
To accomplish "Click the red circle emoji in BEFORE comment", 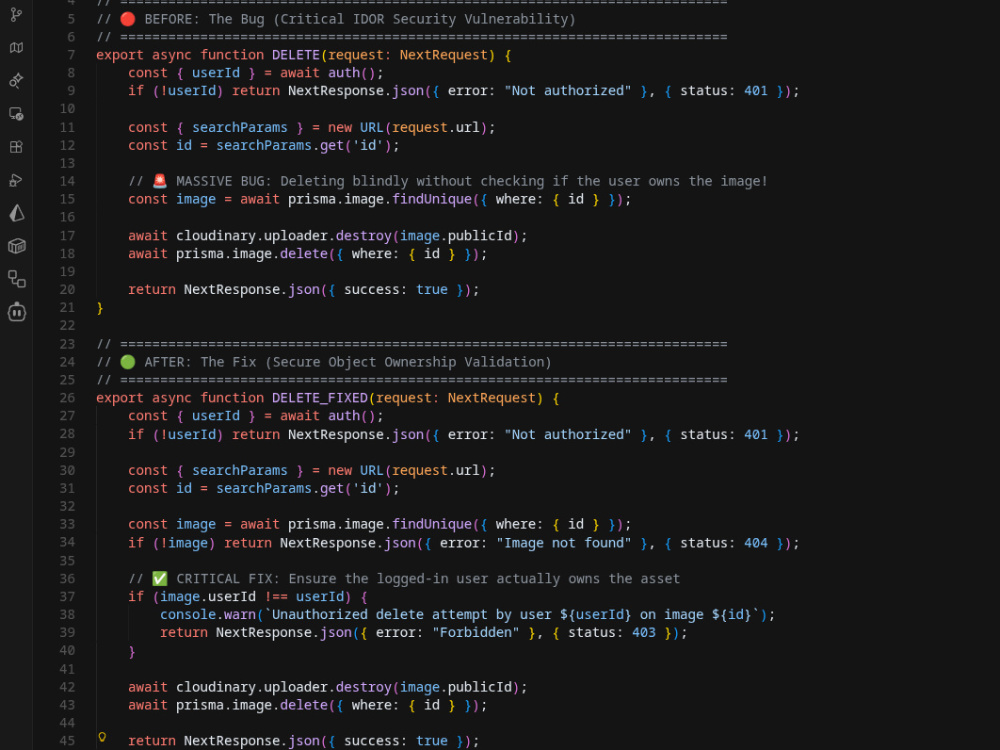I will [128, 19].
